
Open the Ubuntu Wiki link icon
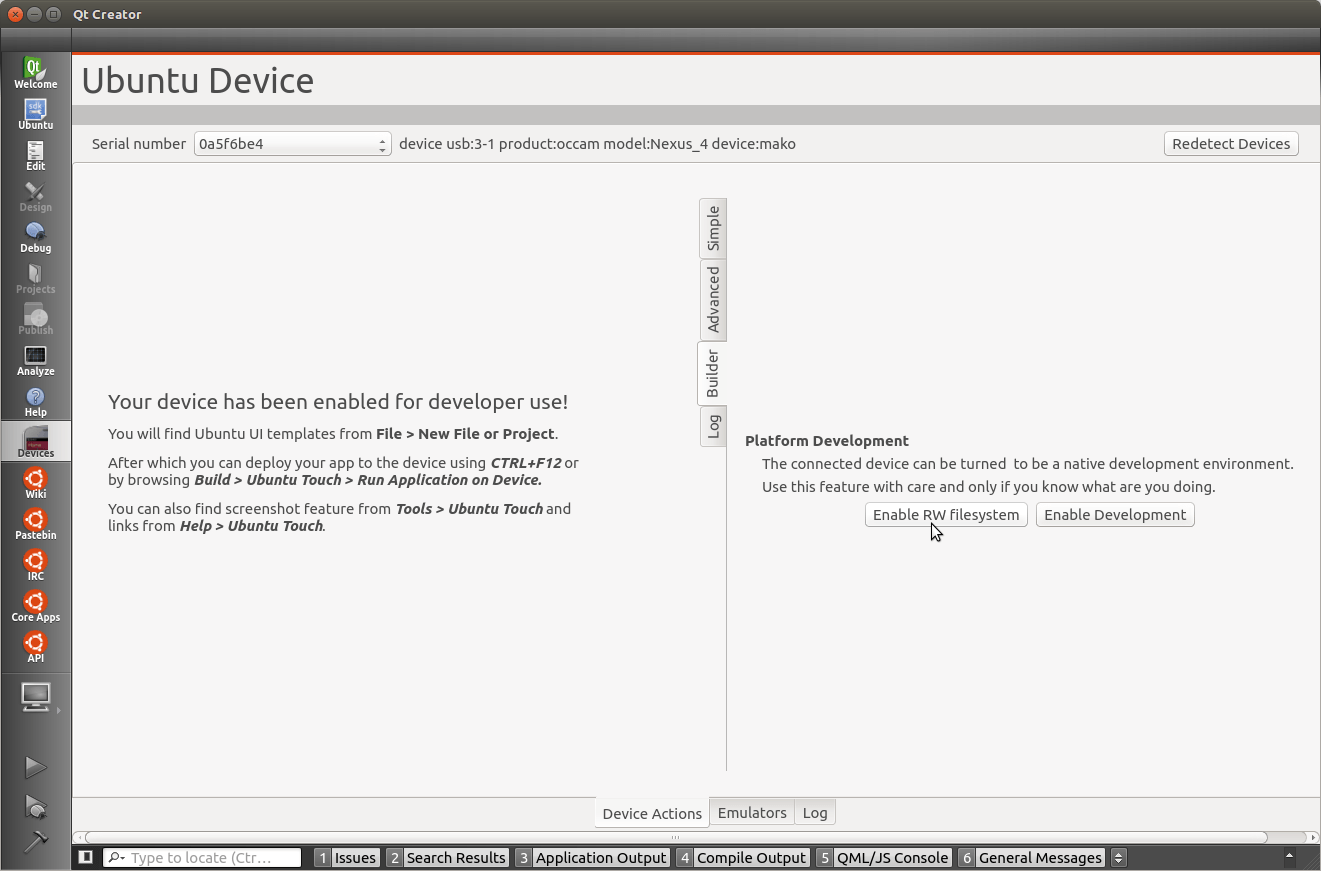(x=35, y=483)
